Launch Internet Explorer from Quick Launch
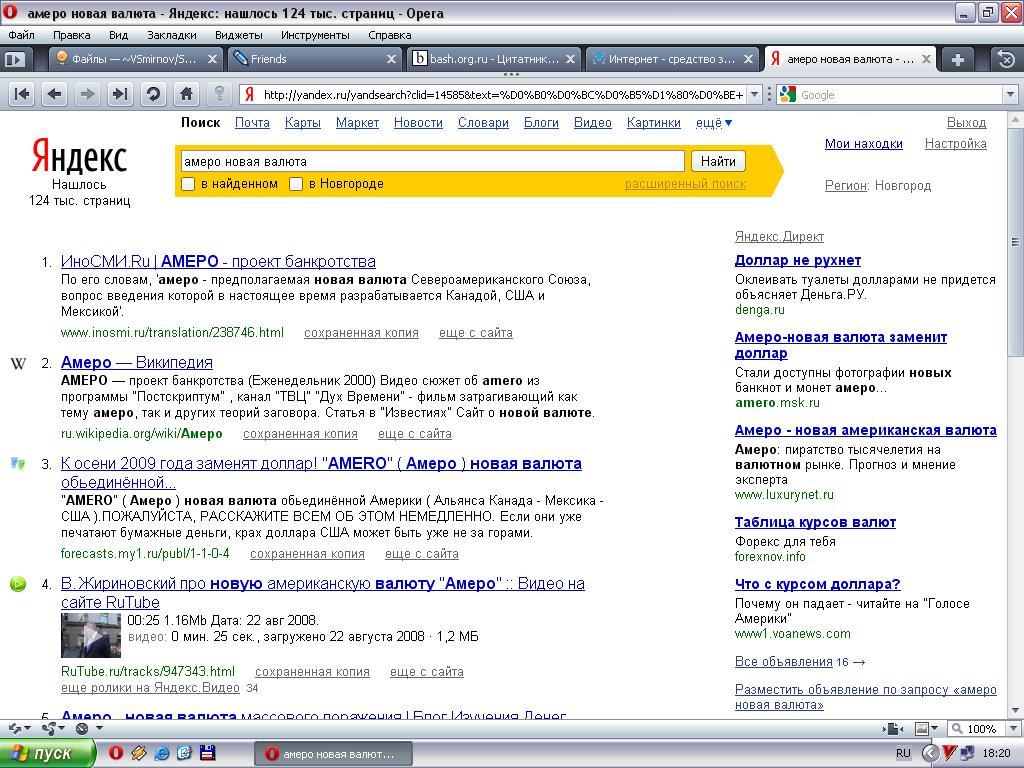This screenshot has width=1024, height=768. (161, 754)
